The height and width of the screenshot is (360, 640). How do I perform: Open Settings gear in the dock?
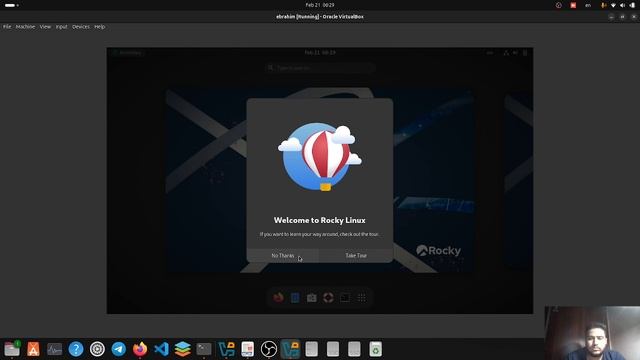pos(97,349)
